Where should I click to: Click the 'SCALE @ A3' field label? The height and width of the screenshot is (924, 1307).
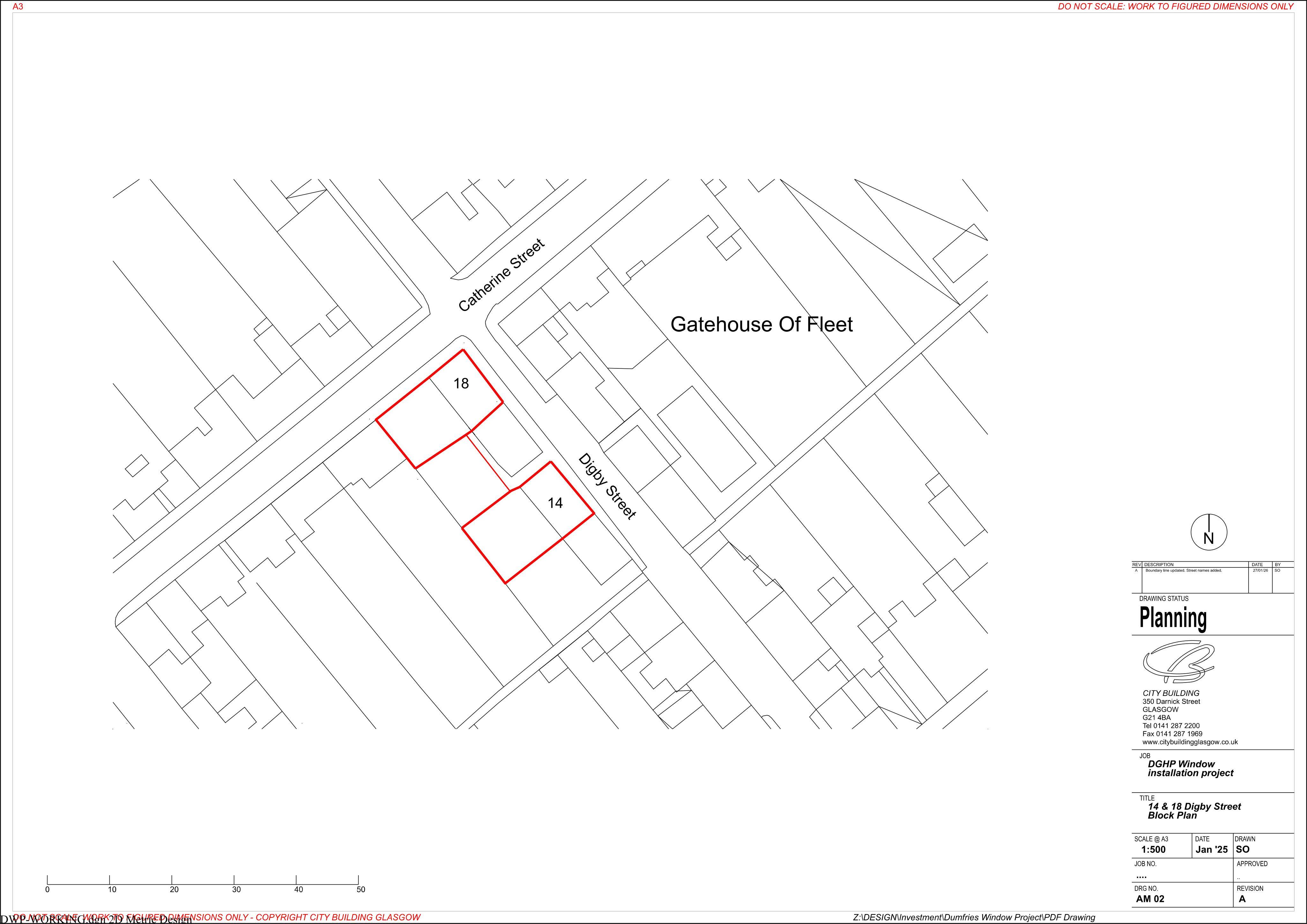[x=1151, y=839]
